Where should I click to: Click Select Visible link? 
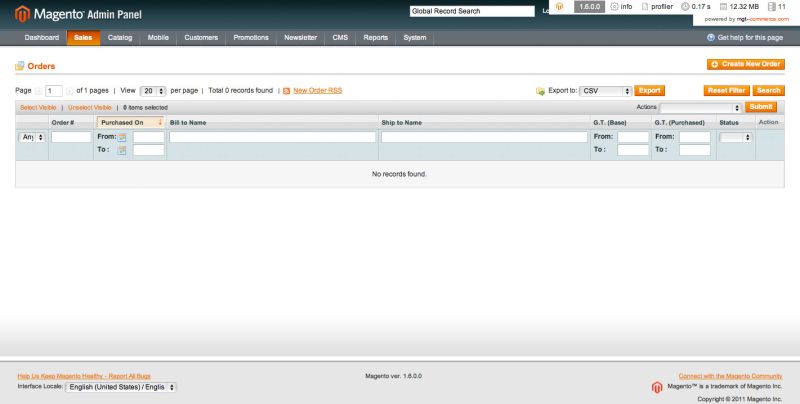tap(38, 108)
